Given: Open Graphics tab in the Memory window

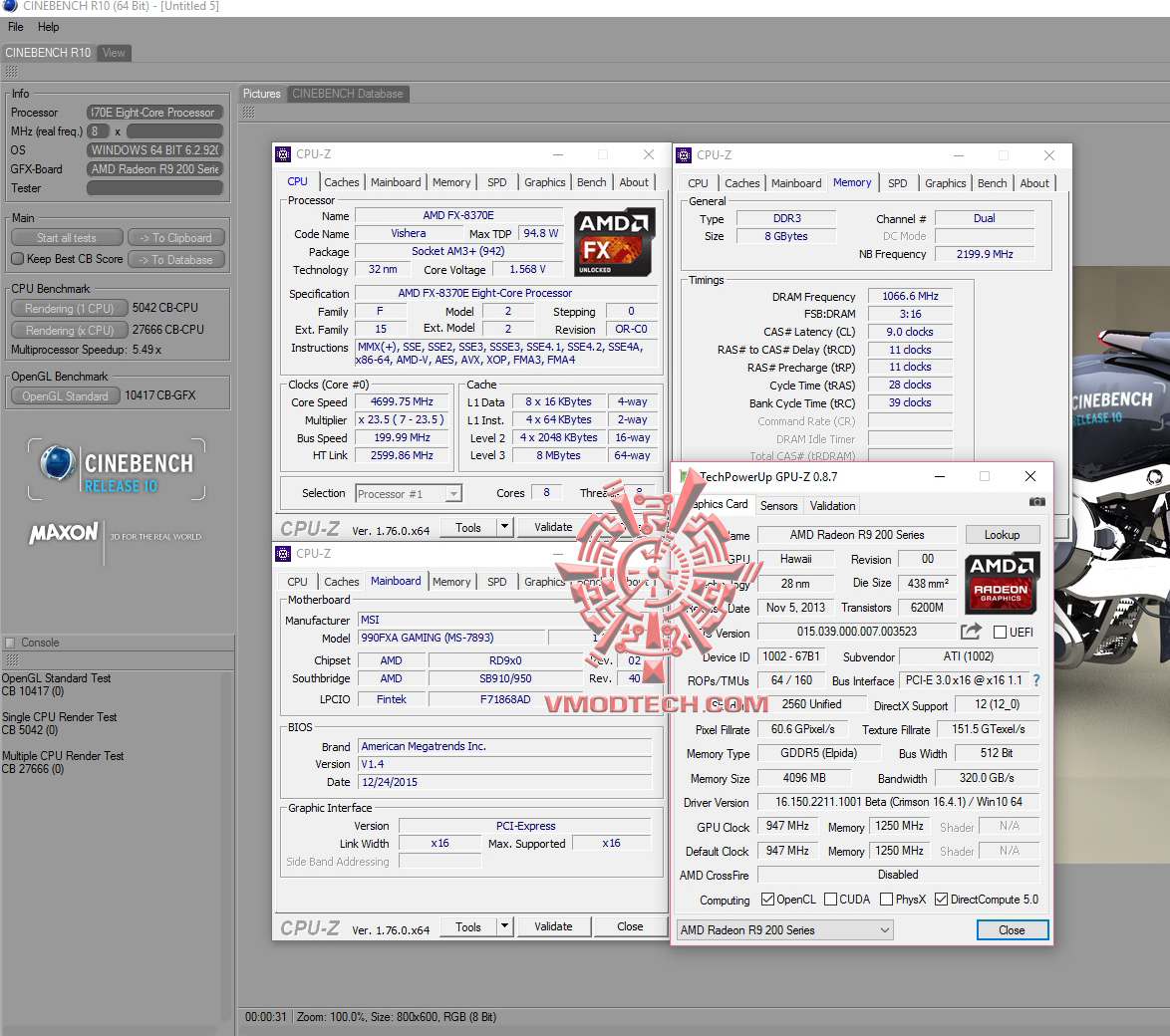Looking at the screenshot, I should pos(946,182).
